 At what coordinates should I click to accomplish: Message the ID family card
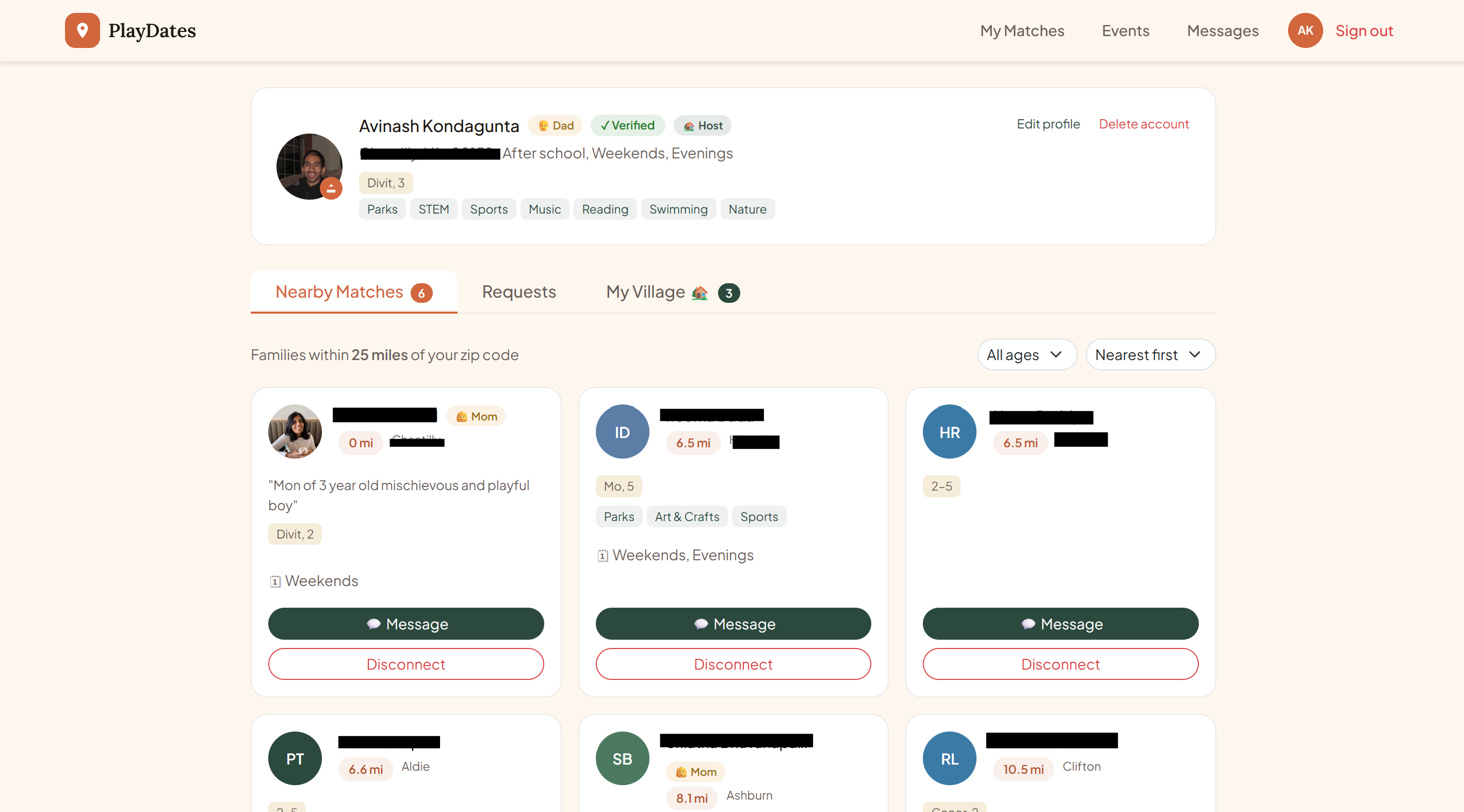[x=733, y=624]
